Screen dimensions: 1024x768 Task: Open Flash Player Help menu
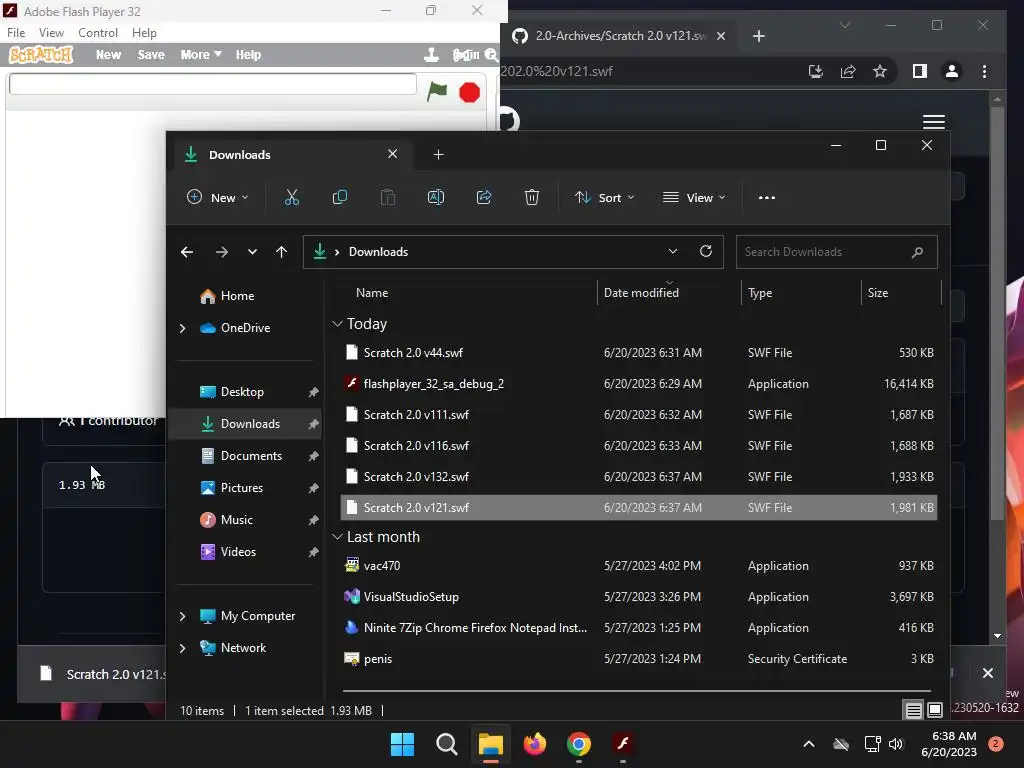click(x=144, y=33)
